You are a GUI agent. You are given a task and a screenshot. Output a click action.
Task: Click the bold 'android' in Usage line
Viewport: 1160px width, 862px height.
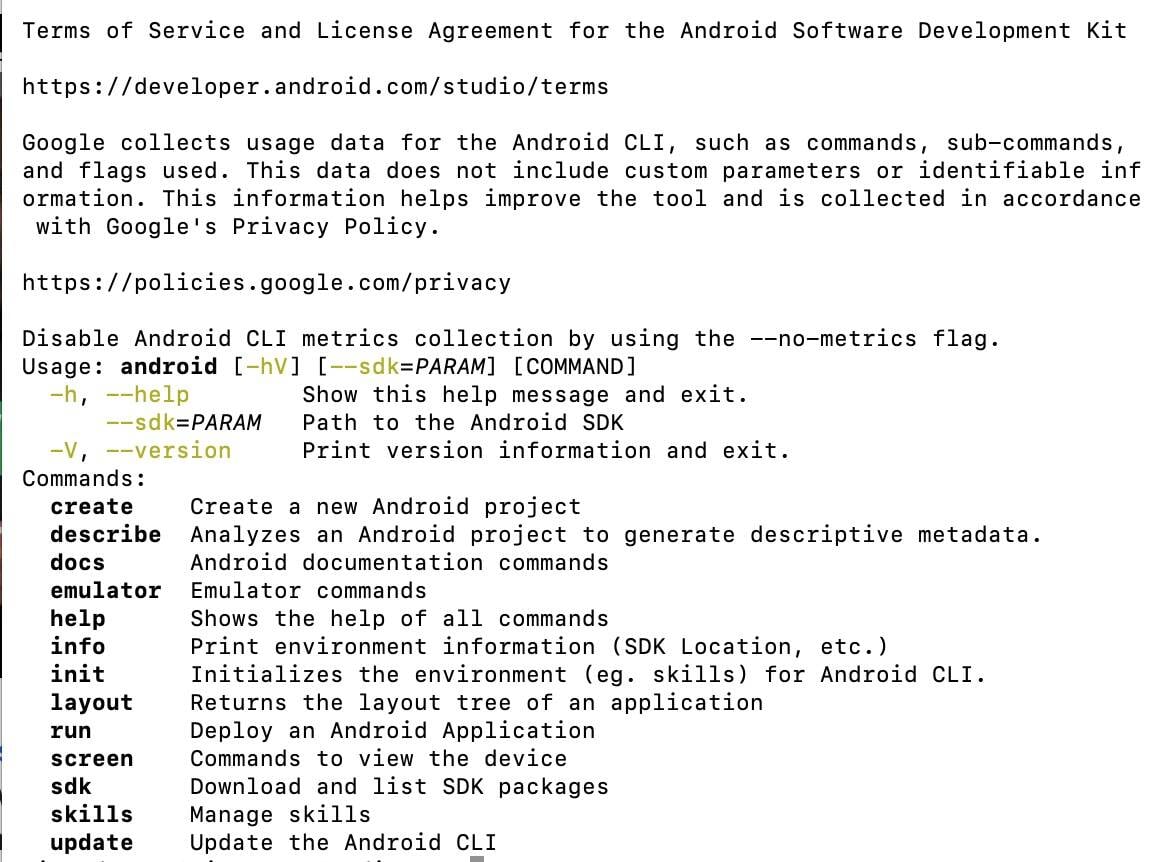(168, 367)
